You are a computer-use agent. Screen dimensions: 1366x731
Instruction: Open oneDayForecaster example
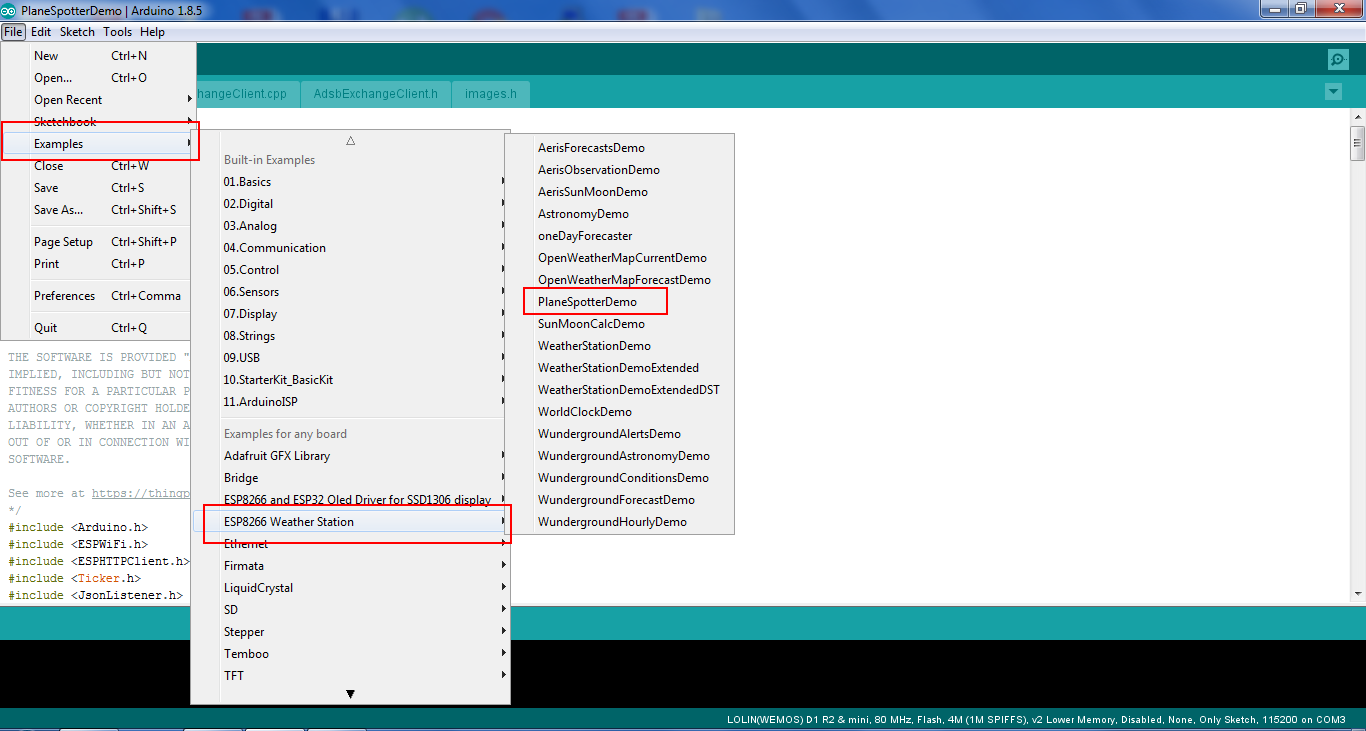click(620, 236)
